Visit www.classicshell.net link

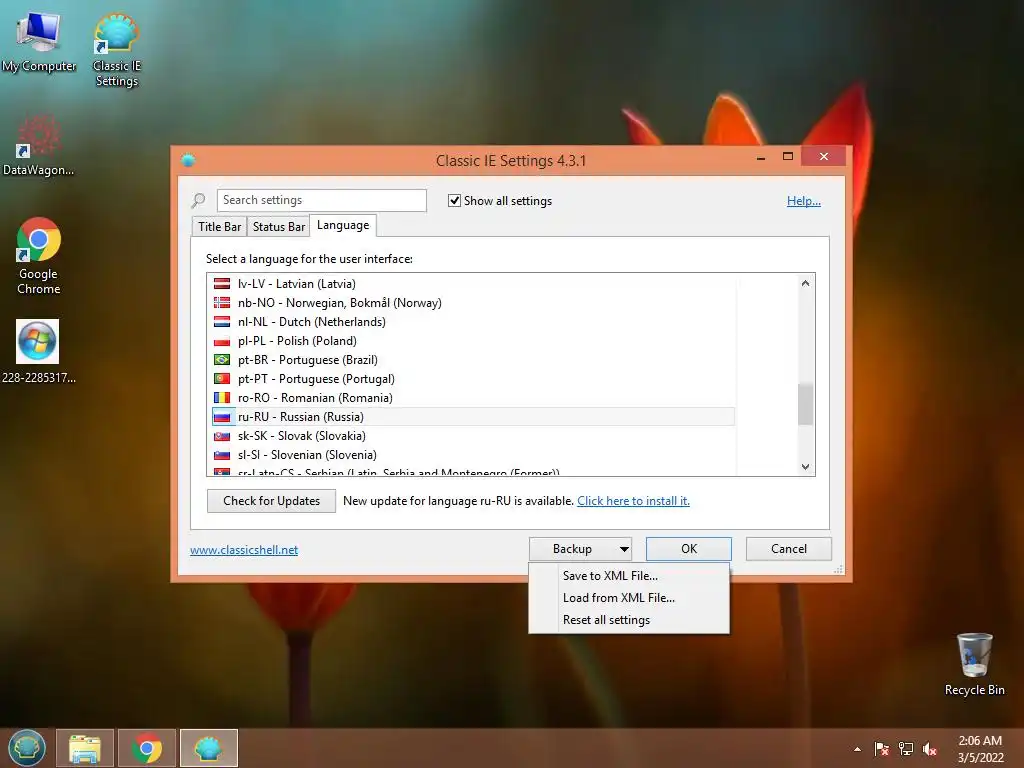[244, 550]
